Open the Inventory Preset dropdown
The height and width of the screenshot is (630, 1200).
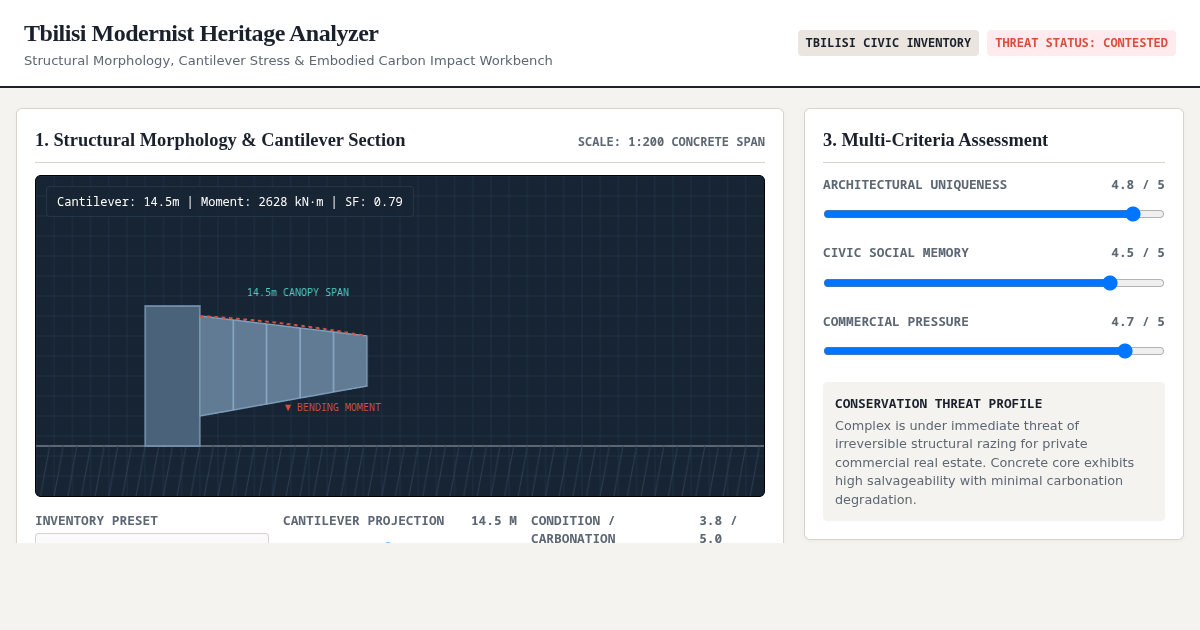[x=152, y=538]
